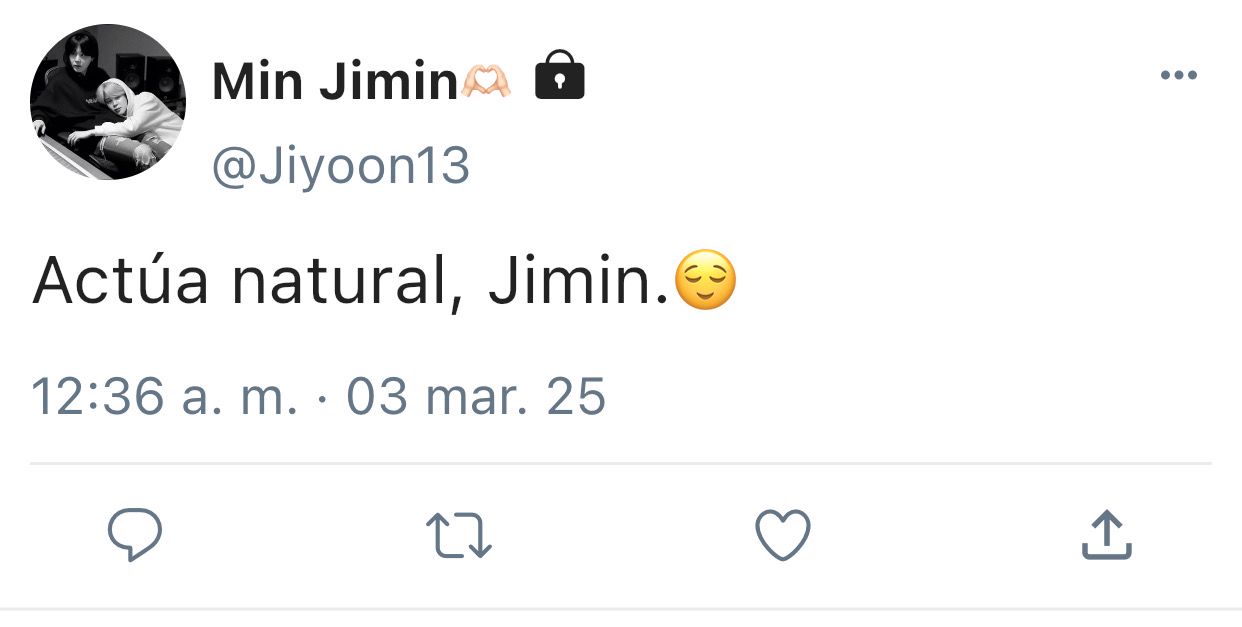
Task: Open the @Jiyoon13 handle link
Action: coord(340,166)
